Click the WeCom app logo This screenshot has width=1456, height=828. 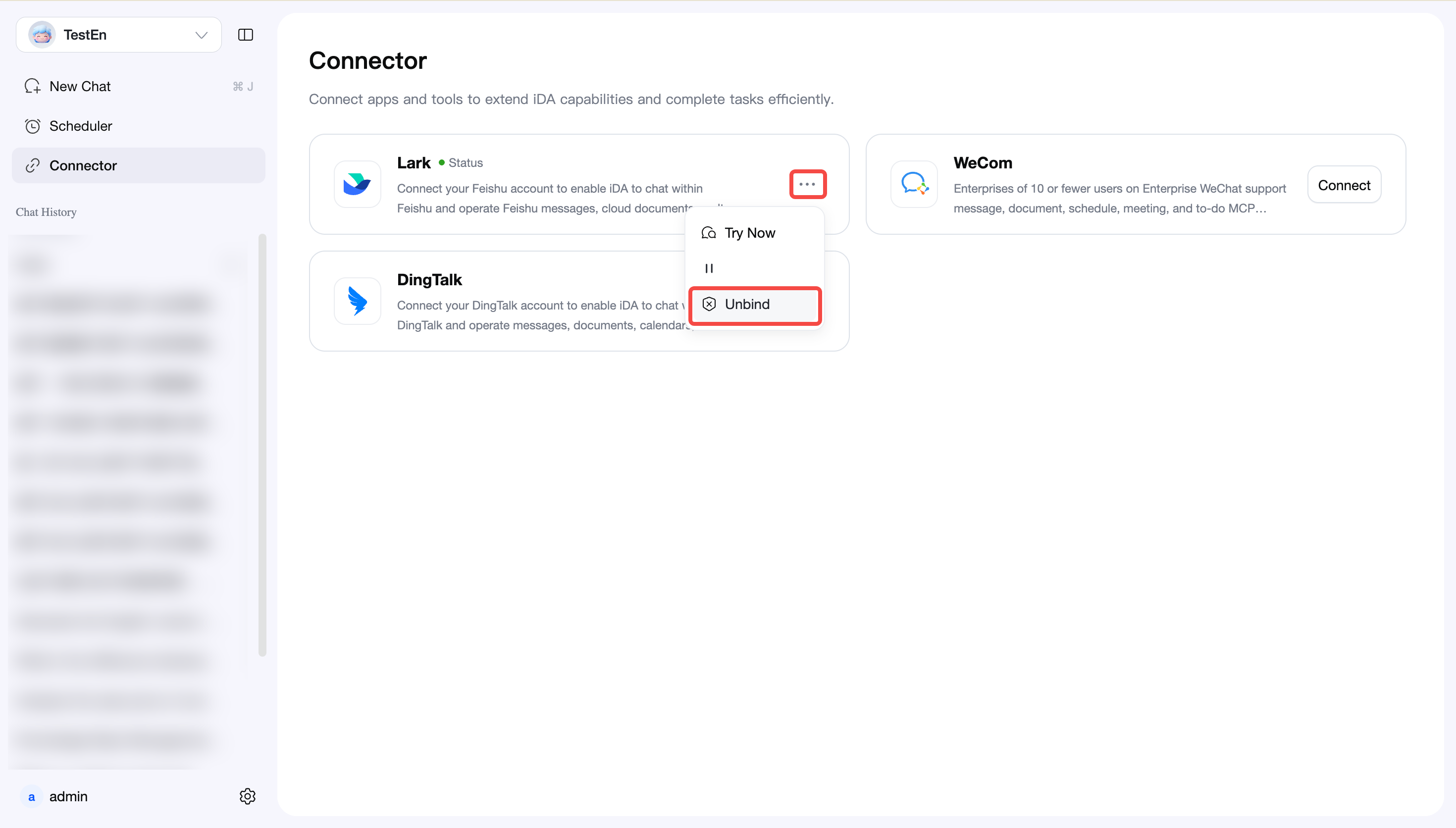coord(914,184)
